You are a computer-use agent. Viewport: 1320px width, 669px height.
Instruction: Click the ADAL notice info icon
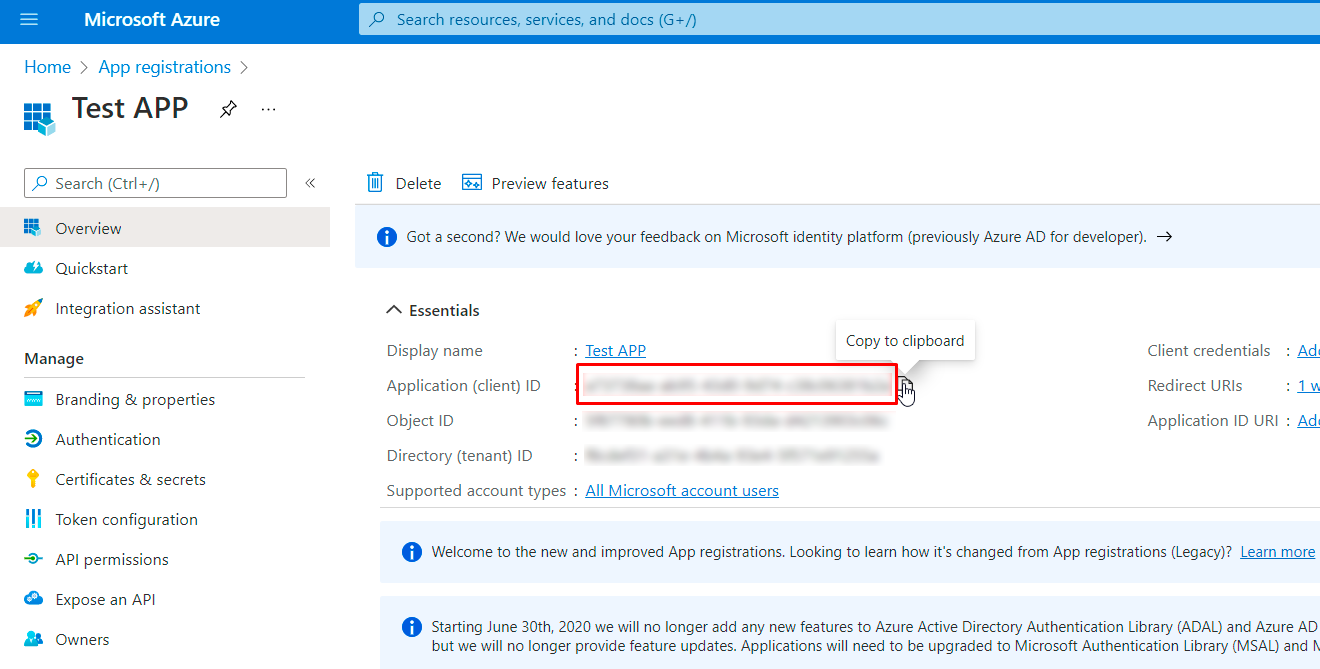[411, 627]
